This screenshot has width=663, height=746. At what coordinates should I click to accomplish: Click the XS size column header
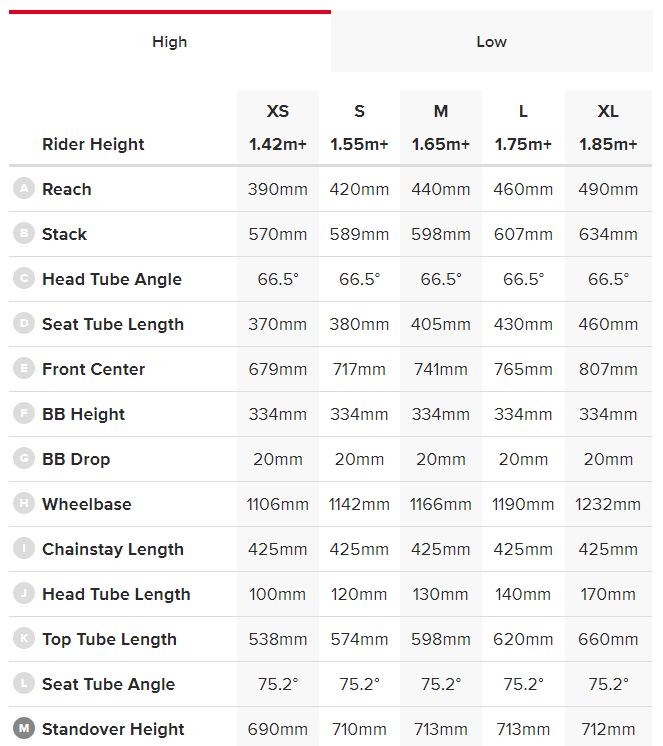(x=277, y=111)
